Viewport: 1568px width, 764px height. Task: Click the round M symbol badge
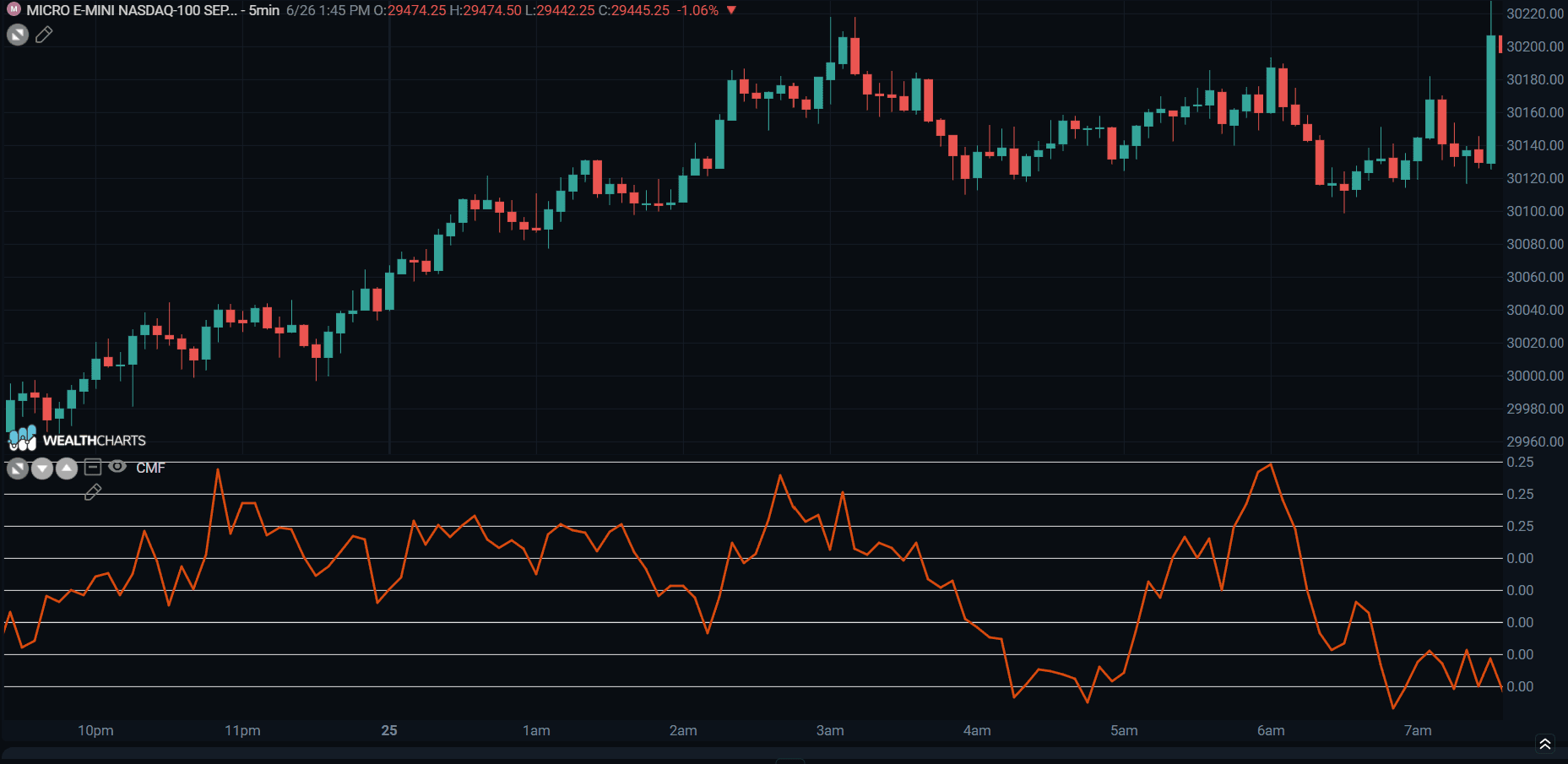point(14,10)
